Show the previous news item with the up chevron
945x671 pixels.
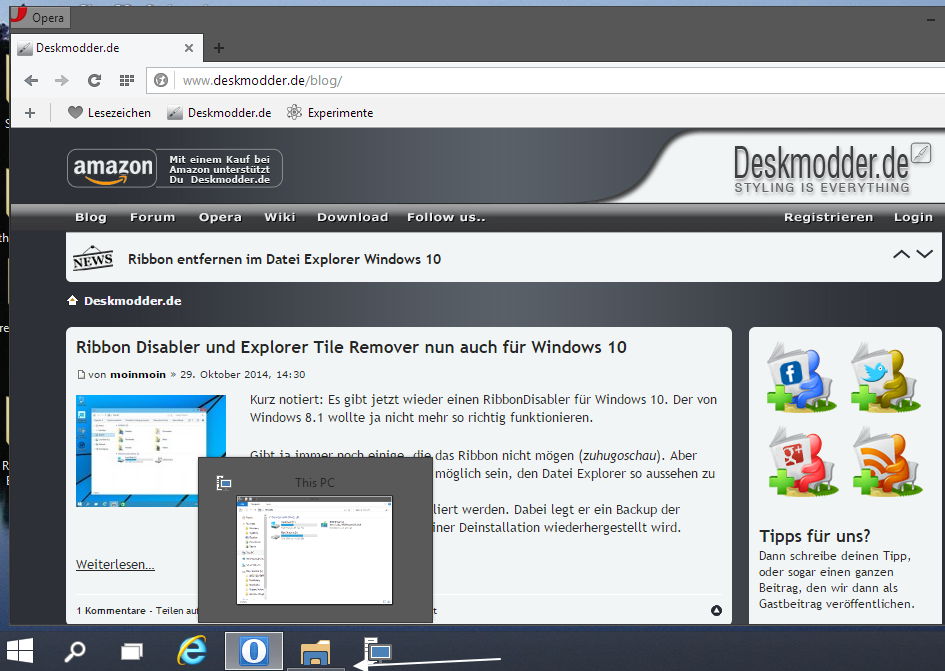point(901,254)
